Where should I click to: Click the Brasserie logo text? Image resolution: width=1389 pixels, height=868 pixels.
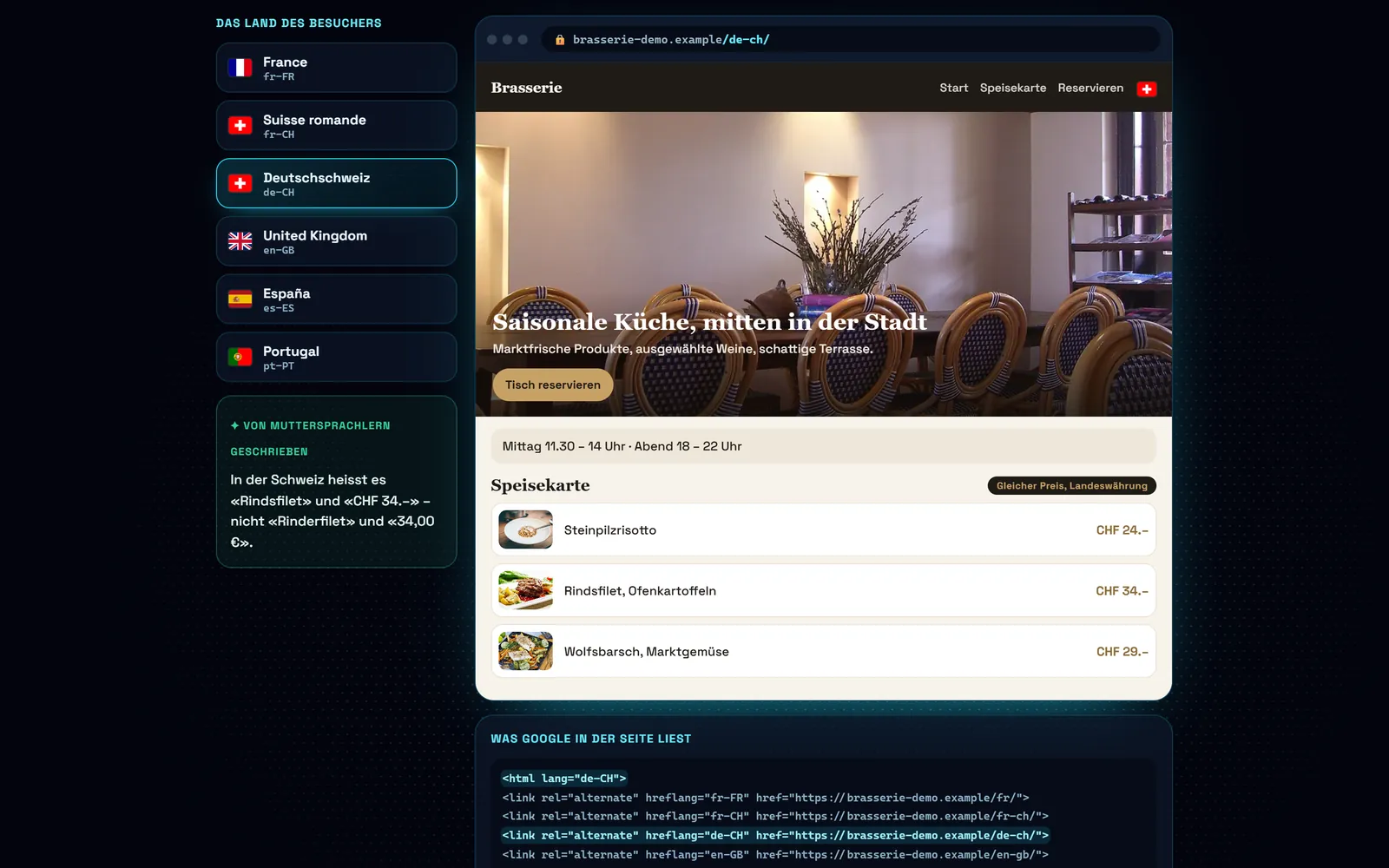pos(526,88)
